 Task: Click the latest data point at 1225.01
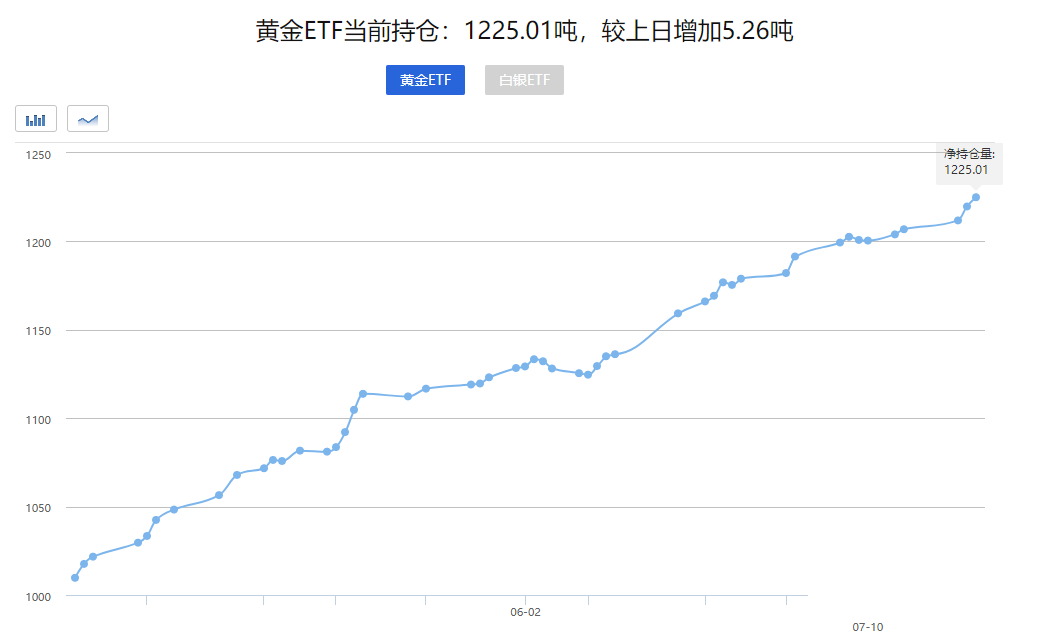[976, 197]
